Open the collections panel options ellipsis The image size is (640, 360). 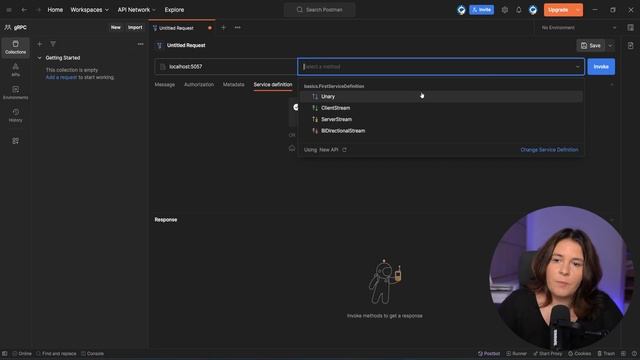click(x=140, y=44)
